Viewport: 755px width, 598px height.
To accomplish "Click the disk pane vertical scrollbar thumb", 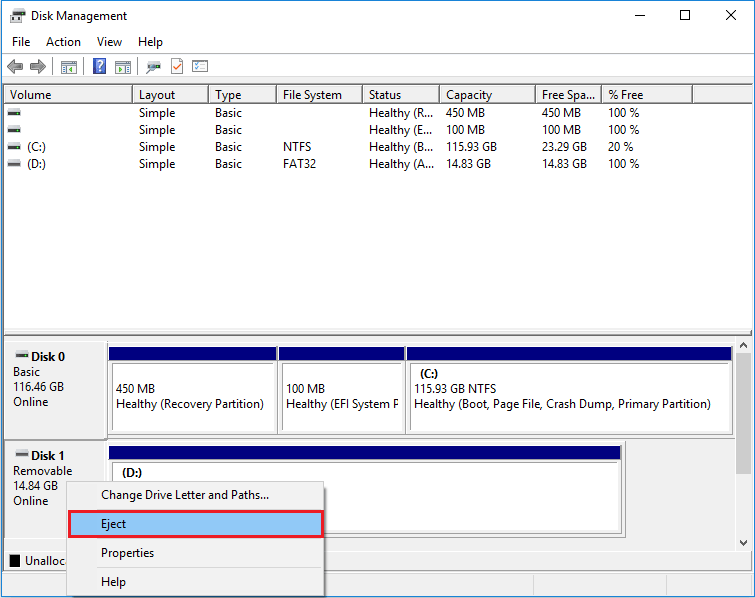I will [x=743, y=413].
